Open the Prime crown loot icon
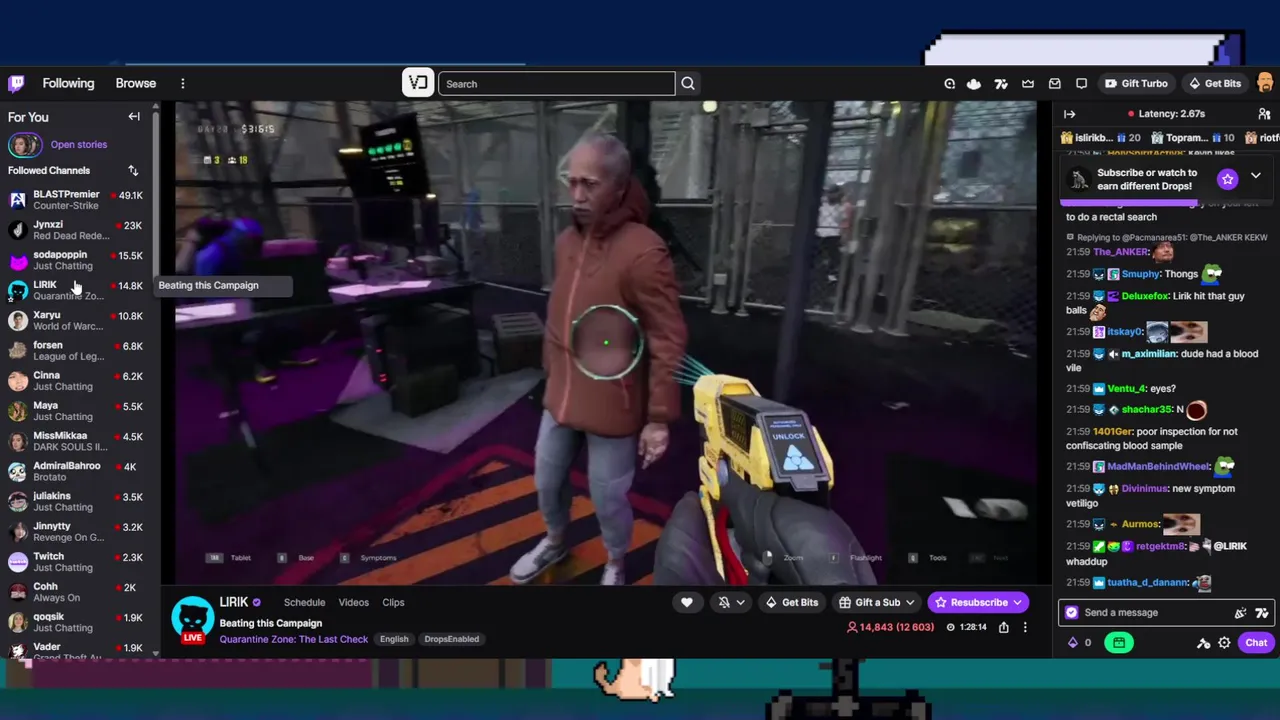This screenshot has width=1280, height=720. coord(1028,84)
